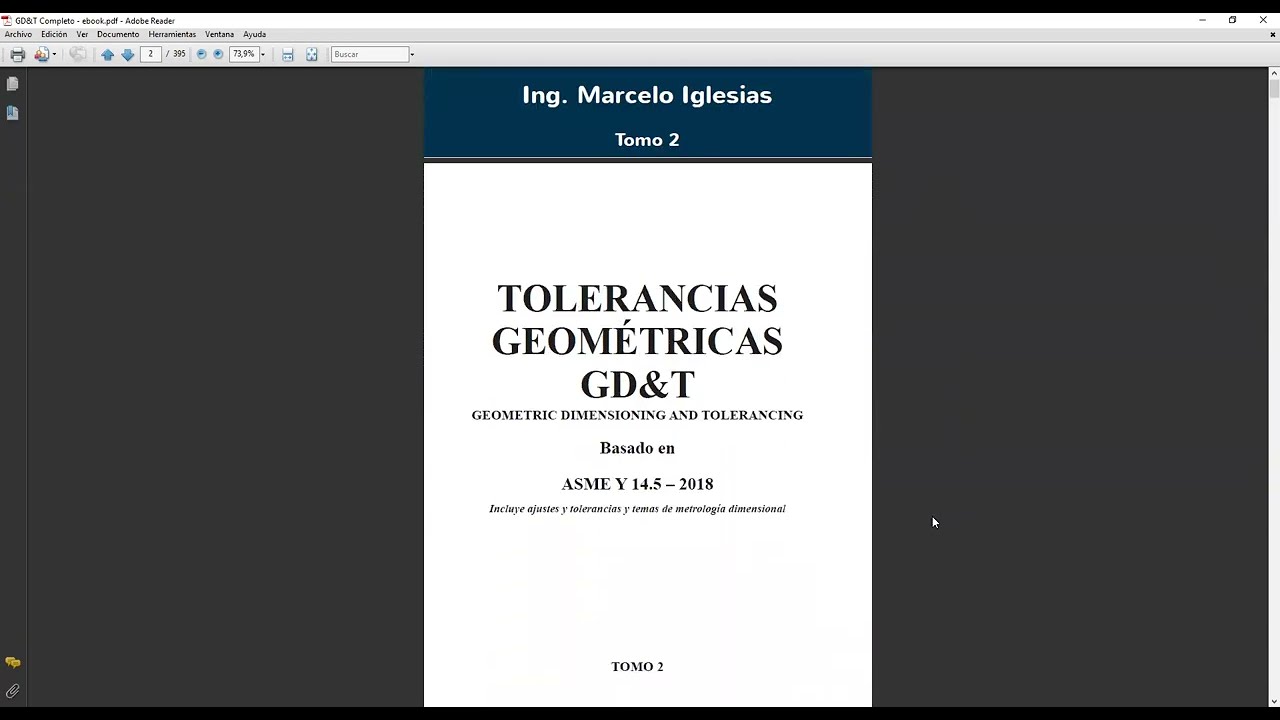
Task: Open the Buscar search options dropdown
Action: click(x=412, y=54)
